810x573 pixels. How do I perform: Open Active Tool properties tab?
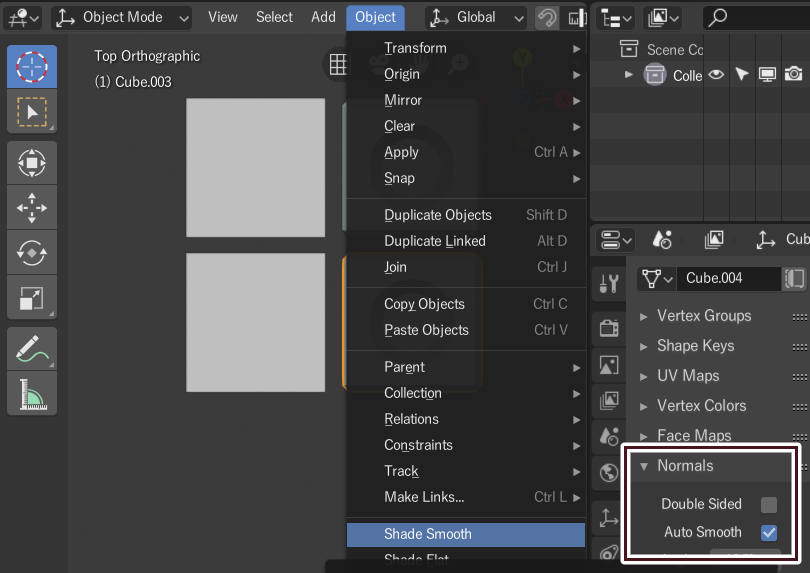click(x=609, y=283)
